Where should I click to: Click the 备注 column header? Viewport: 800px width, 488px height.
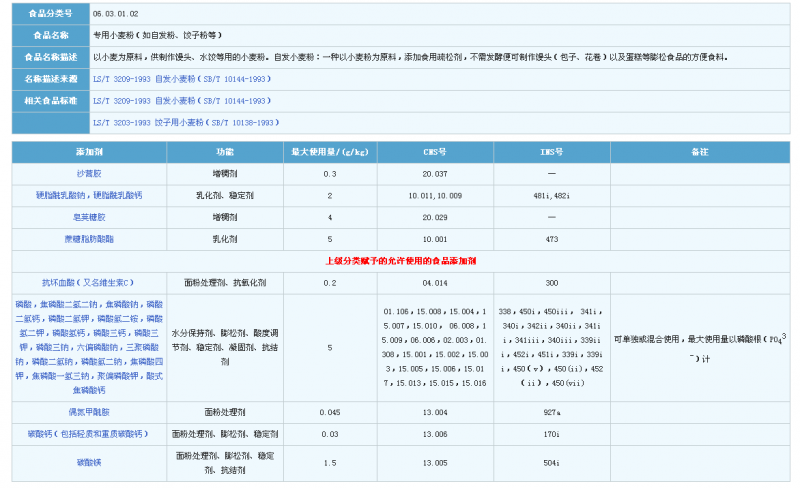tap(699, 151)
